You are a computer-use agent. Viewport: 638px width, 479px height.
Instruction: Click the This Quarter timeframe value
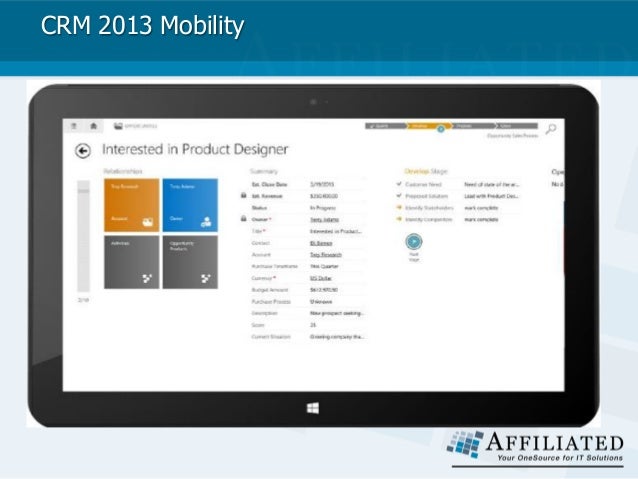(324, 267)
